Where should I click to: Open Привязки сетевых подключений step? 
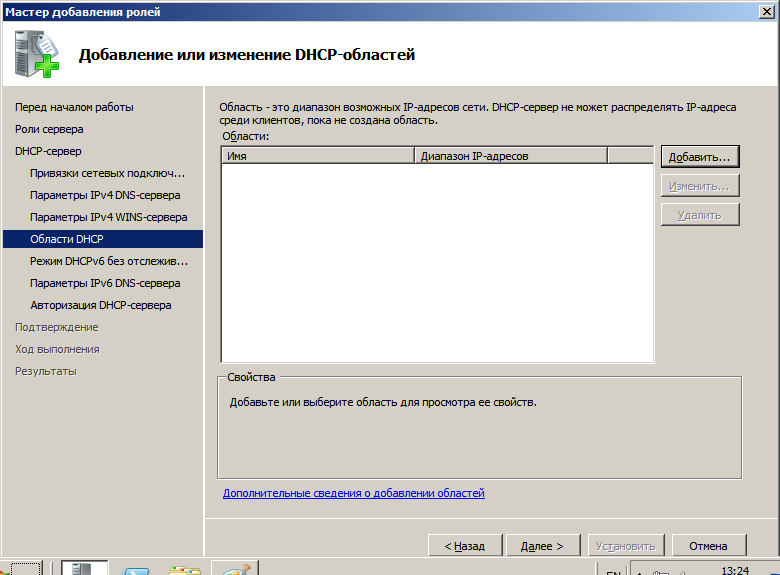(107, 173)
